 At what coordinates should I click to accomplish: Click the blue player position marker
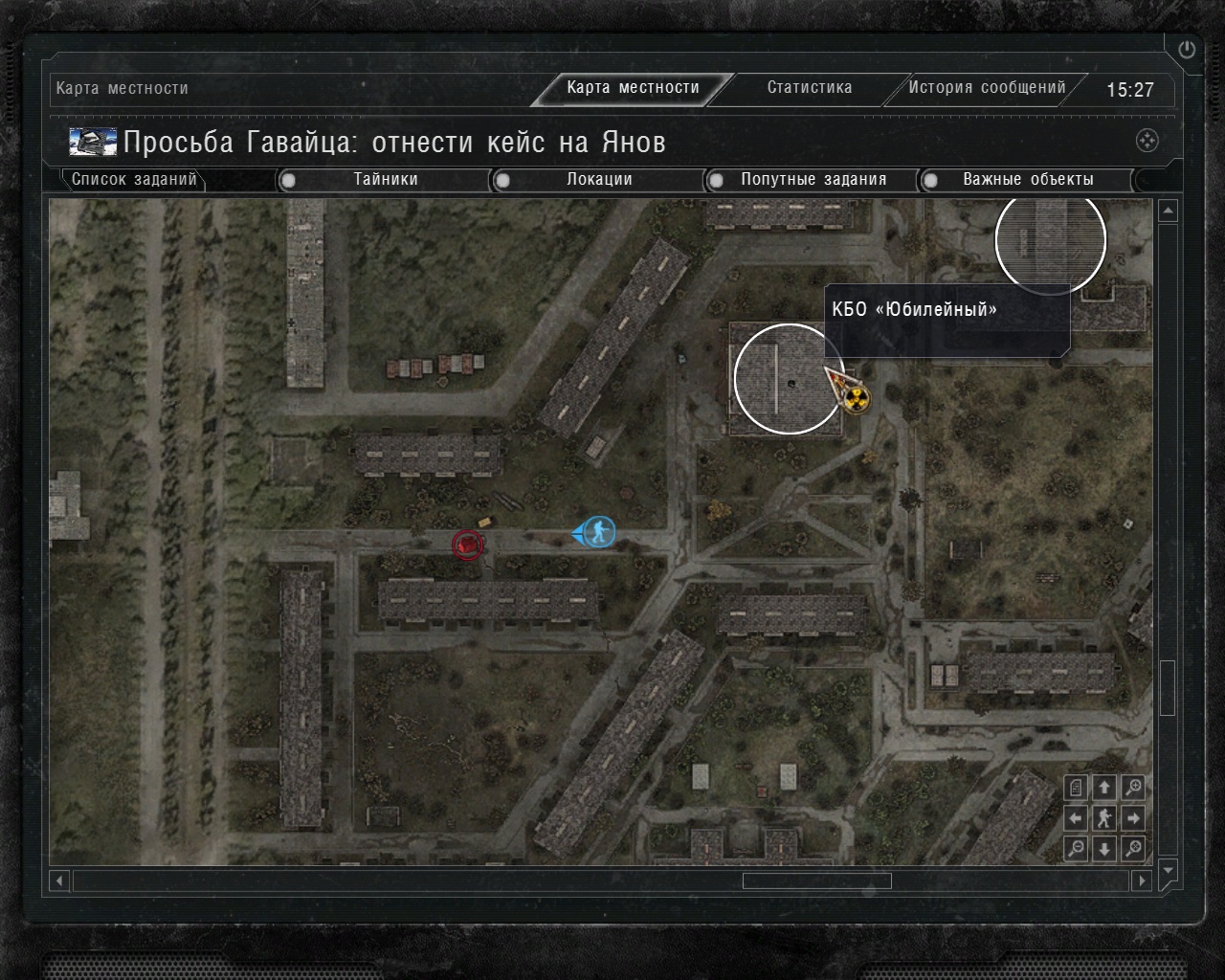pos(597,532)
